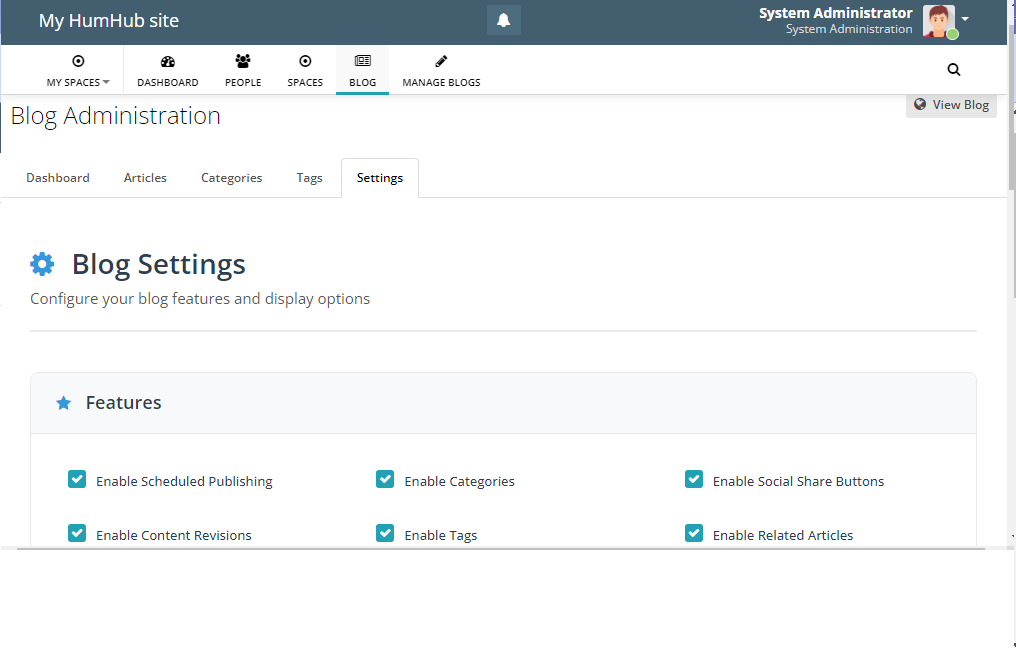Screen dimensions: 1016x648
Task: Open search via magnifier icon
Action: click(x=953, y=70)
